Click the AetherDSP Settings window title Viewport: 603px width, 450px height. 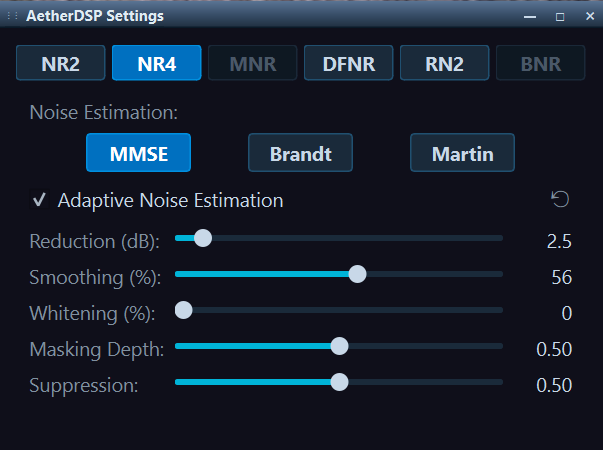click(95, 16)
